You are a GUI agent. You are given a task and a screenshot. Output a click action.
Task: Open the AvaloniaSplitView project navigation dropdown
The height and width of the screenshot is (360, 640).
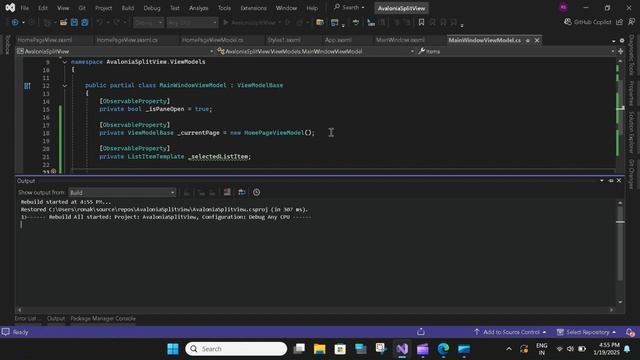[116, 51]
